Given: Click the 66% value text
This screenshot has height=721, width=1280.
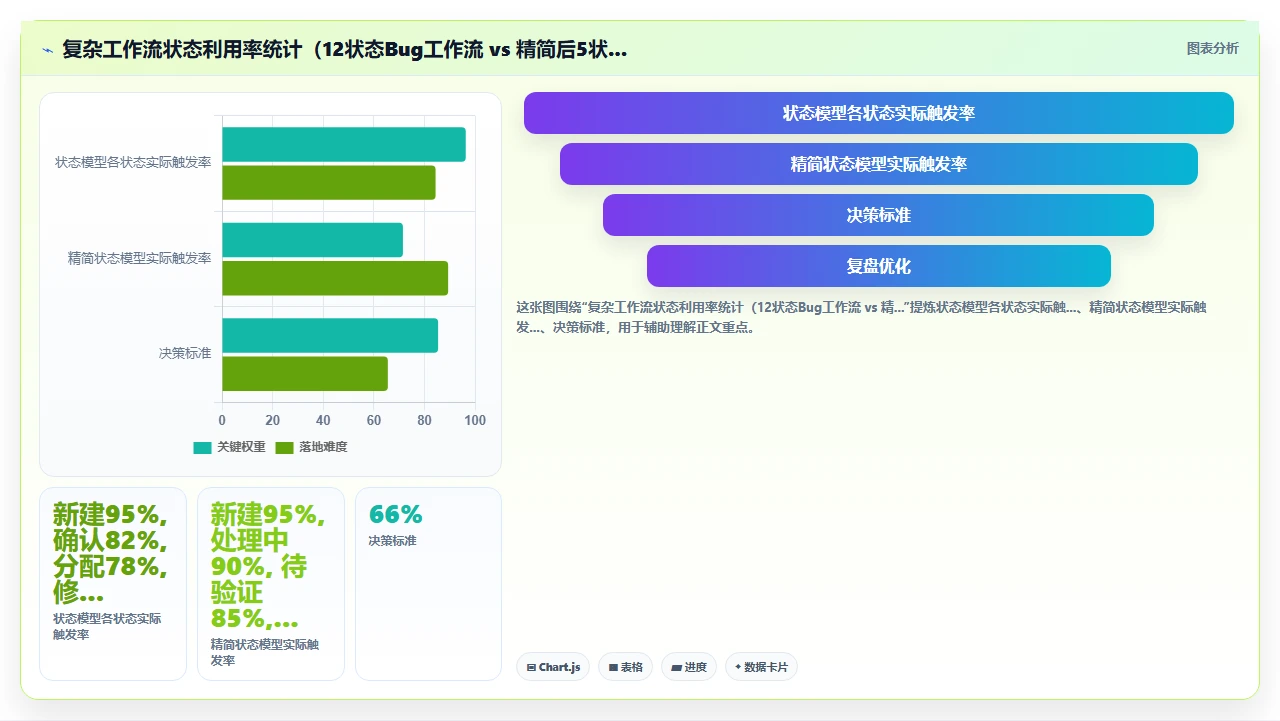Looking at the screenshot, I should [396, 514].
